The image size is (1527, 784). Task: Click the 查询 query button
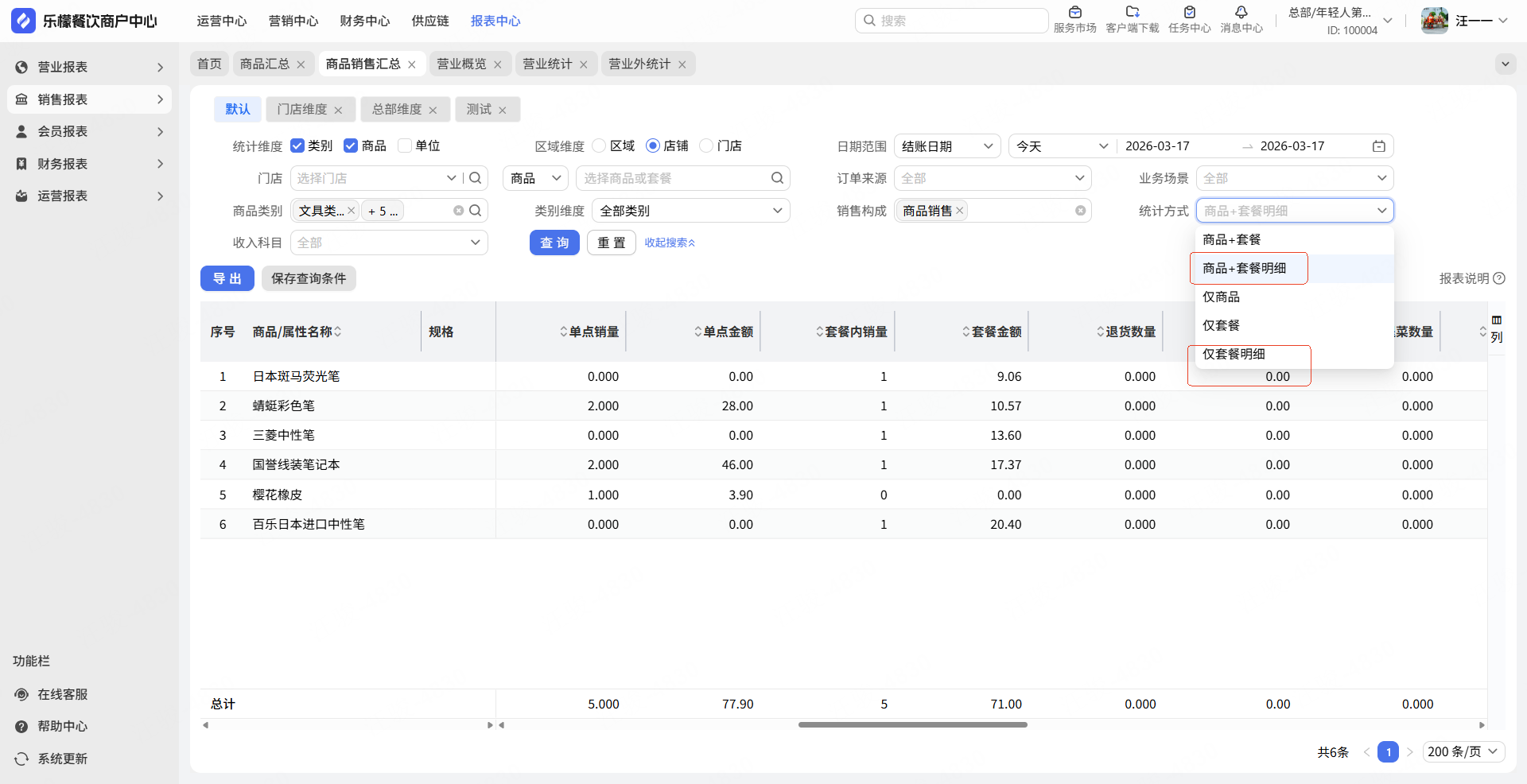click(x=554, y=243)
